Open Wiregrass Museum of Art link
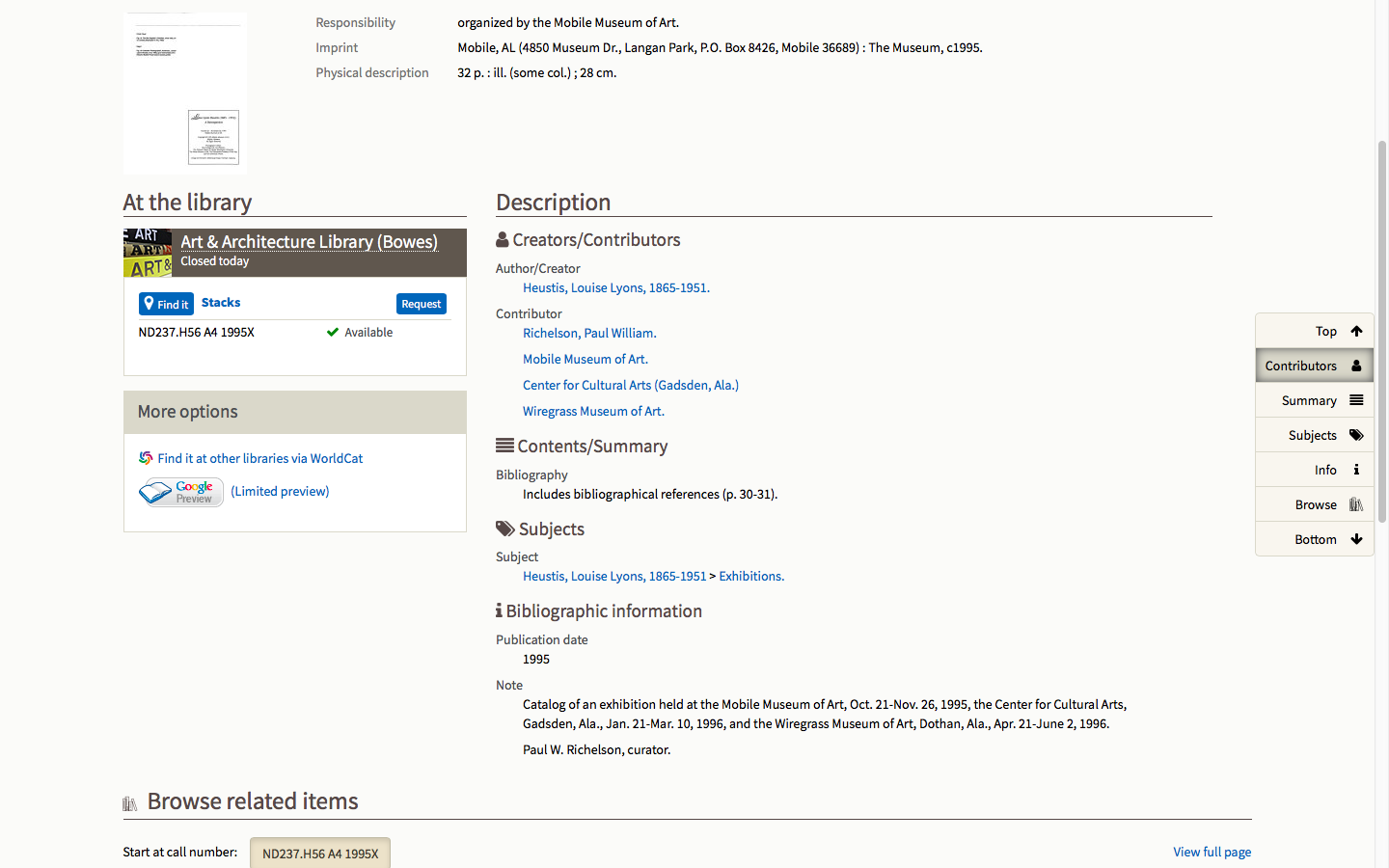The width and height of the screenshot is (1389, 868). tap(593, 411)
